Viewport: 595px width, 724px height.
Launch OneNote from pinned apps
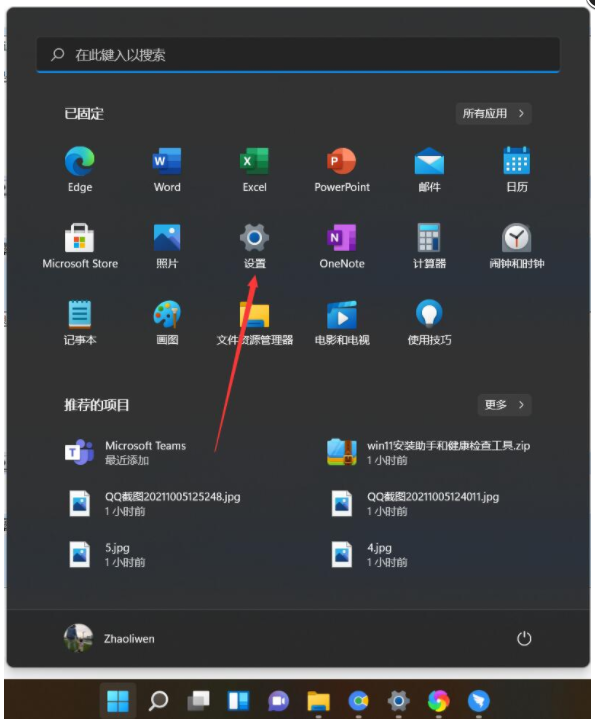pos(342,246)
